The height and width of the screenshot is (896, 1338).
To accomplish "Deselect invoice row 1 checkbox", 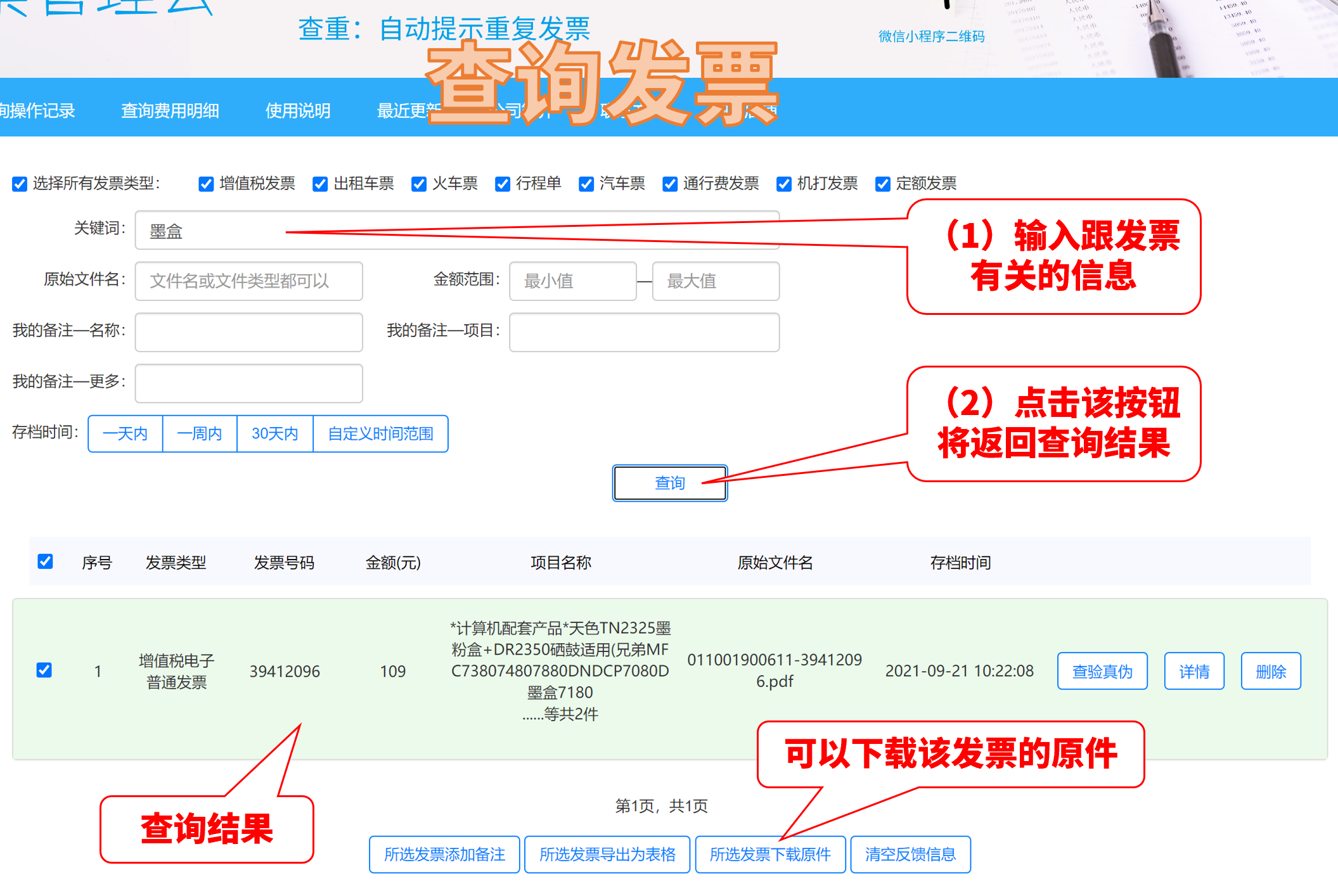I will coord(44,670).
